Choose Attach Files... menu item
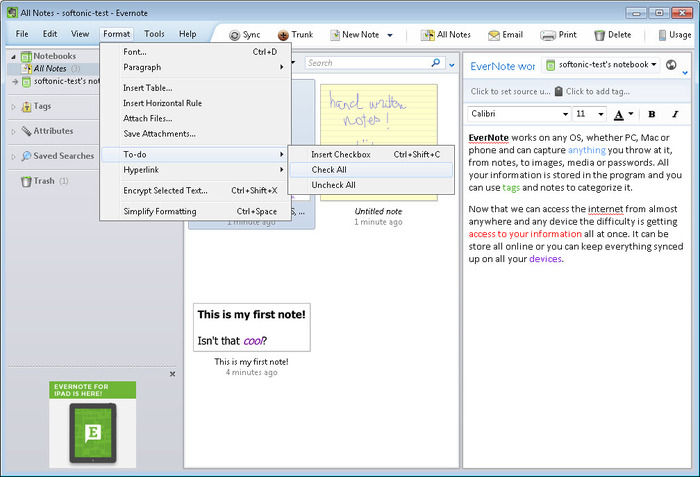Image resolution: width=700 pixels, height=477 pixels. [196, 118]
